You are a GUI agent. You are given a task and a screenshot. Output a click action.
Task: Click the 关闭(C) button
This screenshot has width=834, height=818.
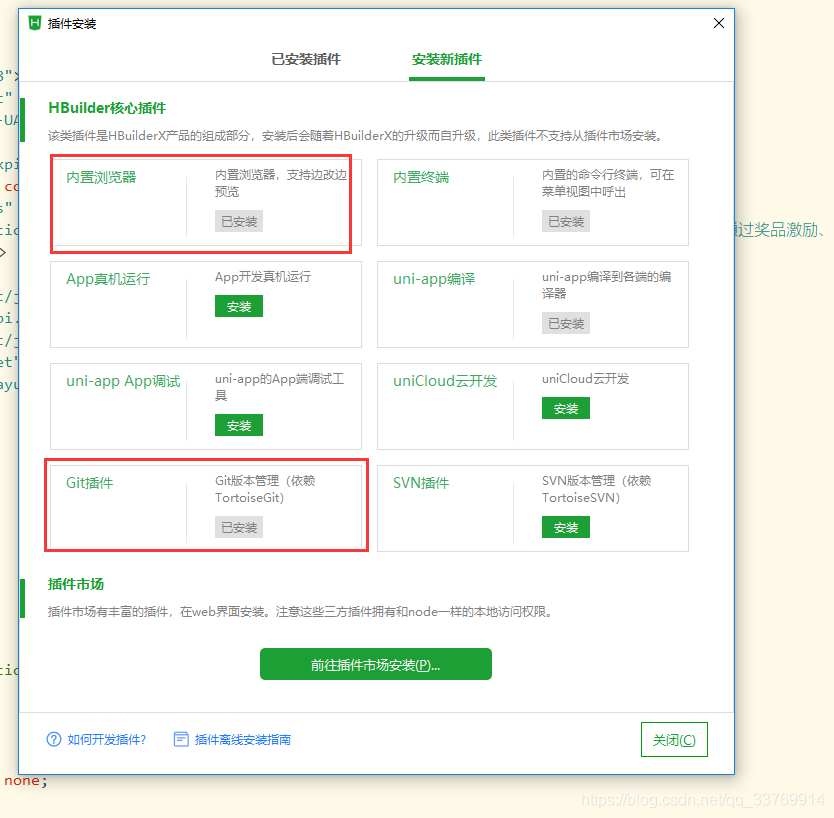674,739
